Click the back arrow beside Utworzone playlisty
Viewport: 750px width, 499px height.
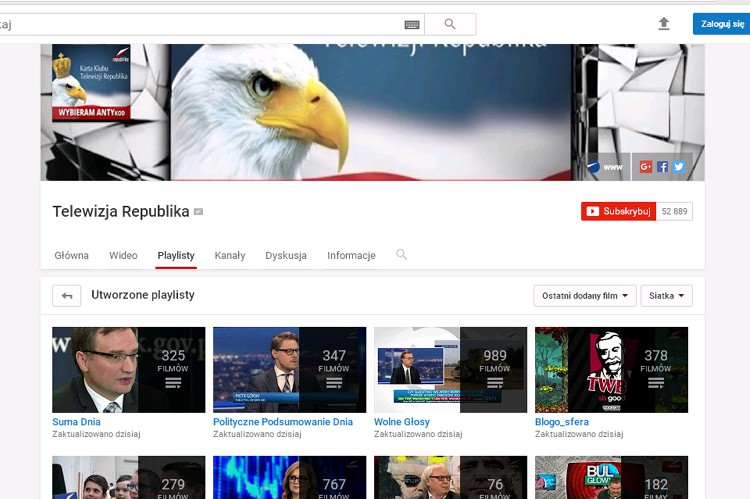pos(67,296)
